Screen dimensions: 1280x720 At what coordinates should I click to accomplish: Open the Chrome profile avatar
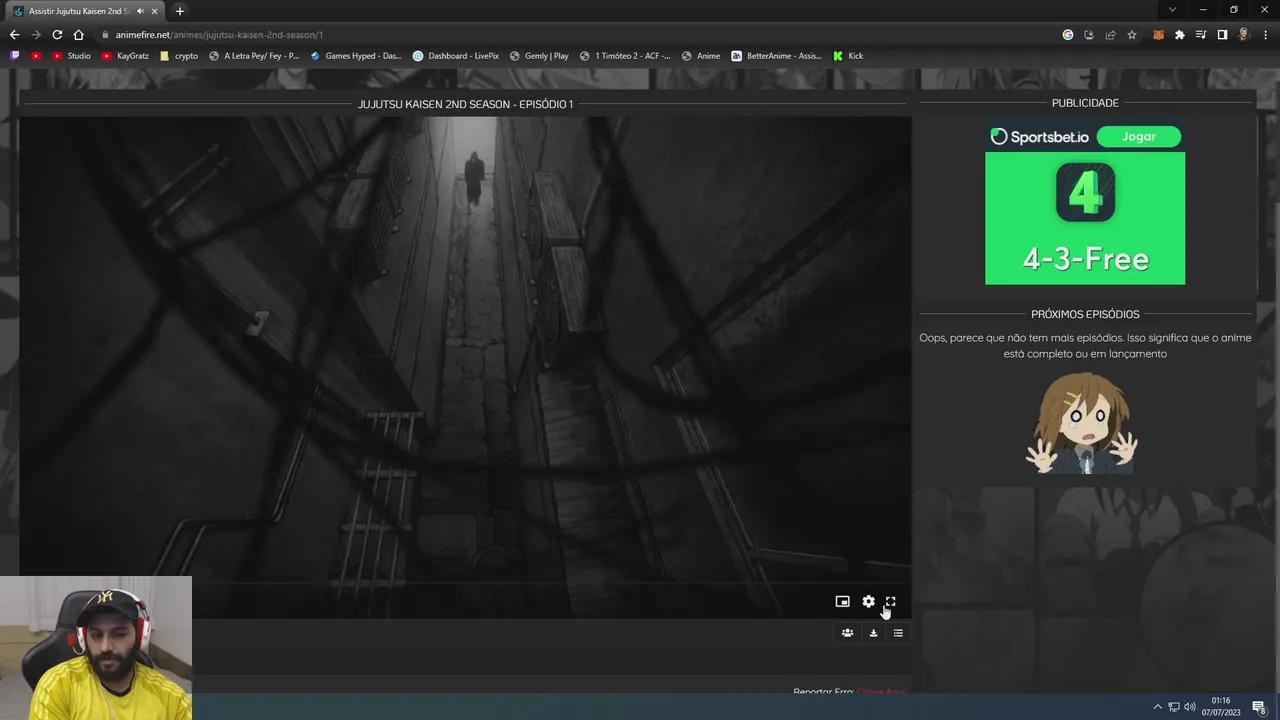tap(1243, 35)
